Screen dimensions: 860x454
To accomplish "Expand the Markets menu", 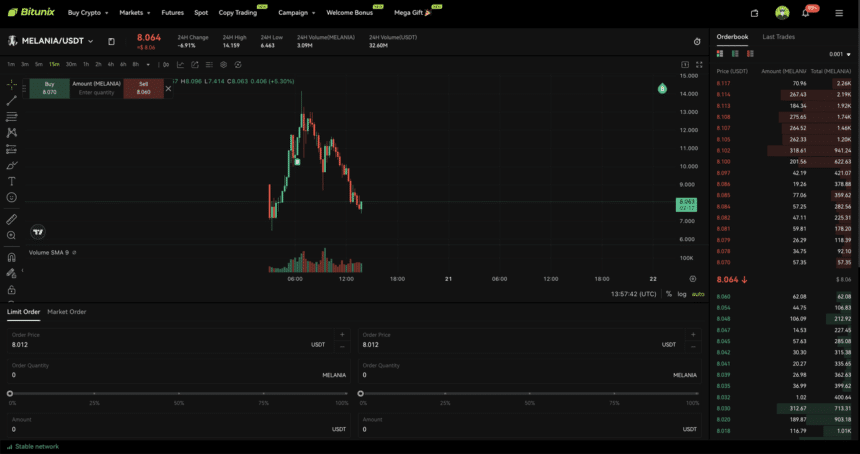I will (x=134, y=13).
